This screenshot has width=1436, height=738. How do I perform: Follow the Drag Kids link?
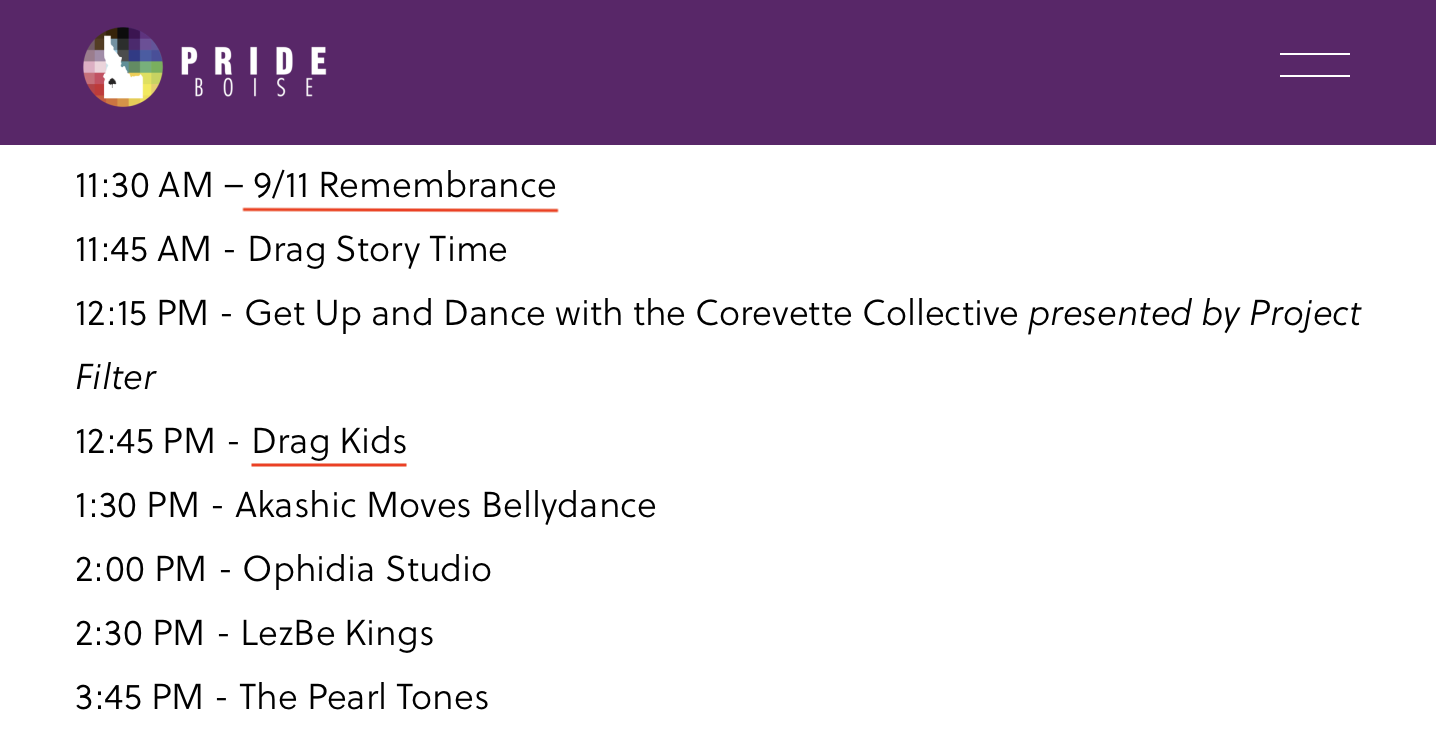click(329, 441)
